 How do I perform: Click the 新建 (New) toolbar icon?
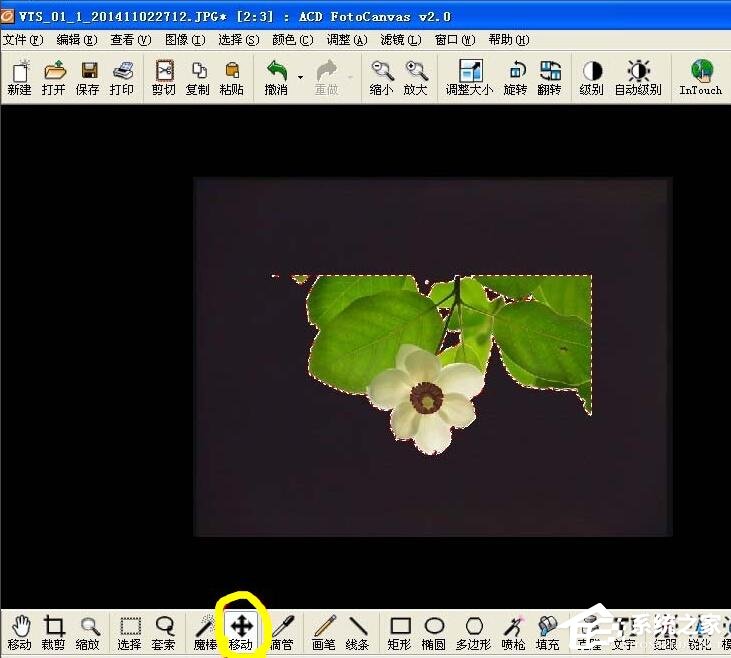click(x=19, y=77)
